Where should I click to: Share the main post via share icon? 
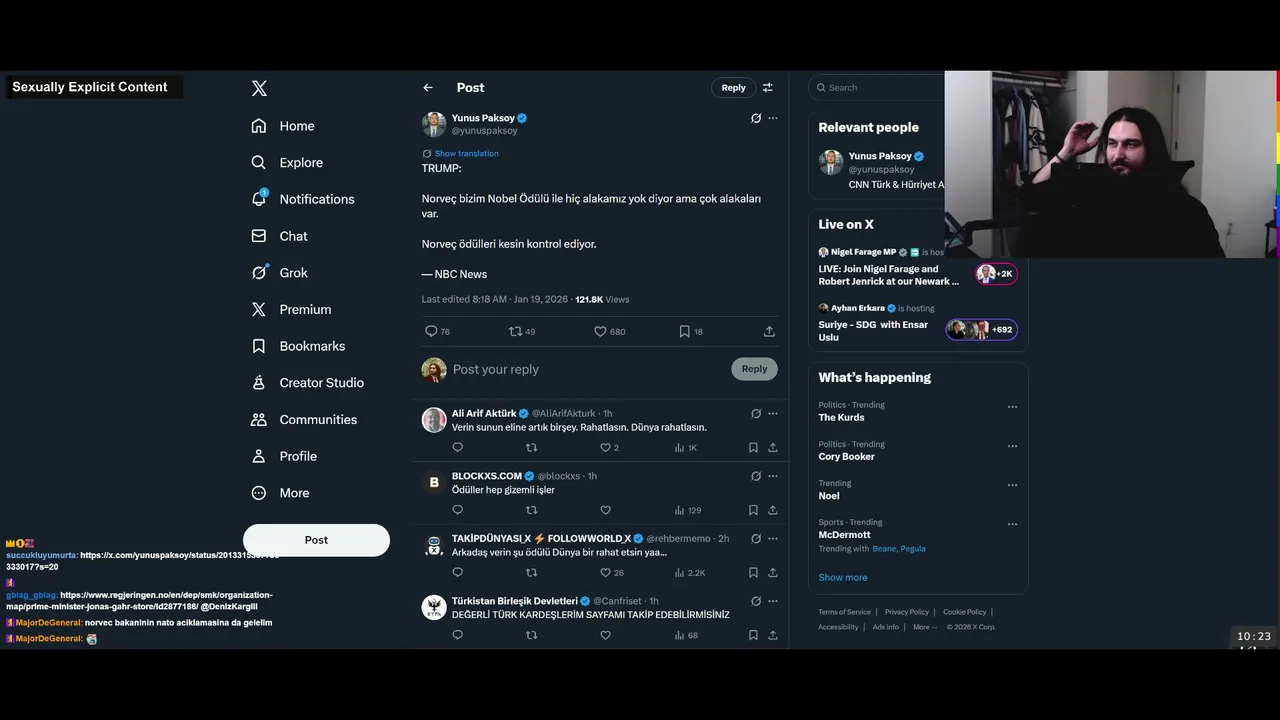769,331
